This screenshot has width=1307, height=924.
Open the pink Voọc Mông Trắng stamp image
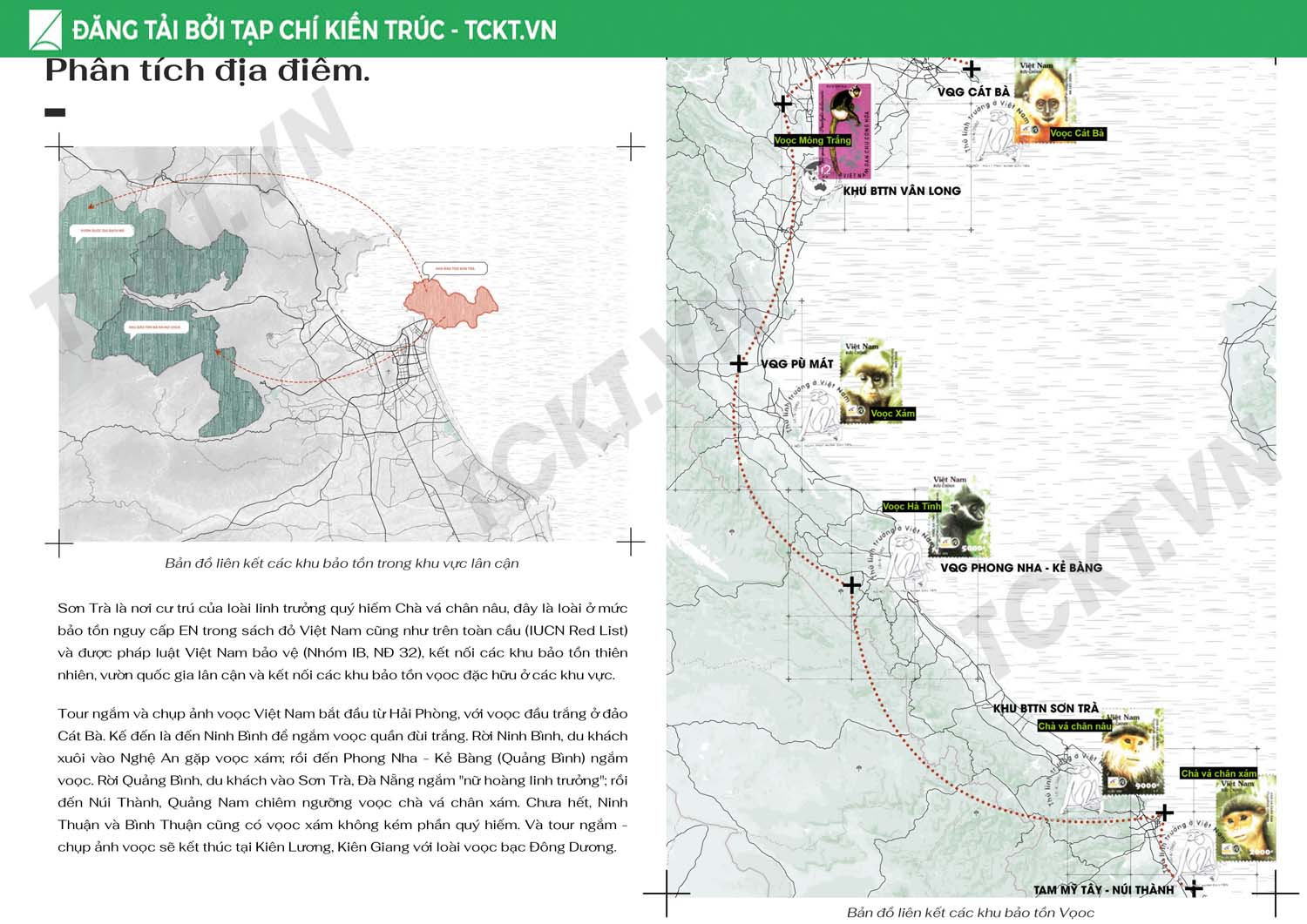click(x=845, y=131)
